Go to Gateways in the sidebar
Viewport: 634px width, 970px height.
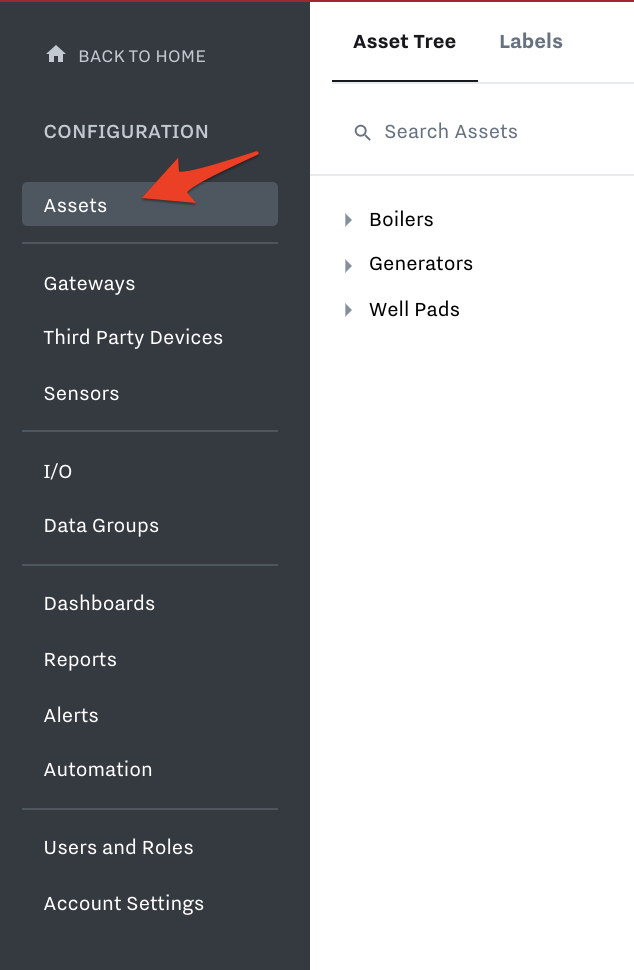[x=89, y=283]
